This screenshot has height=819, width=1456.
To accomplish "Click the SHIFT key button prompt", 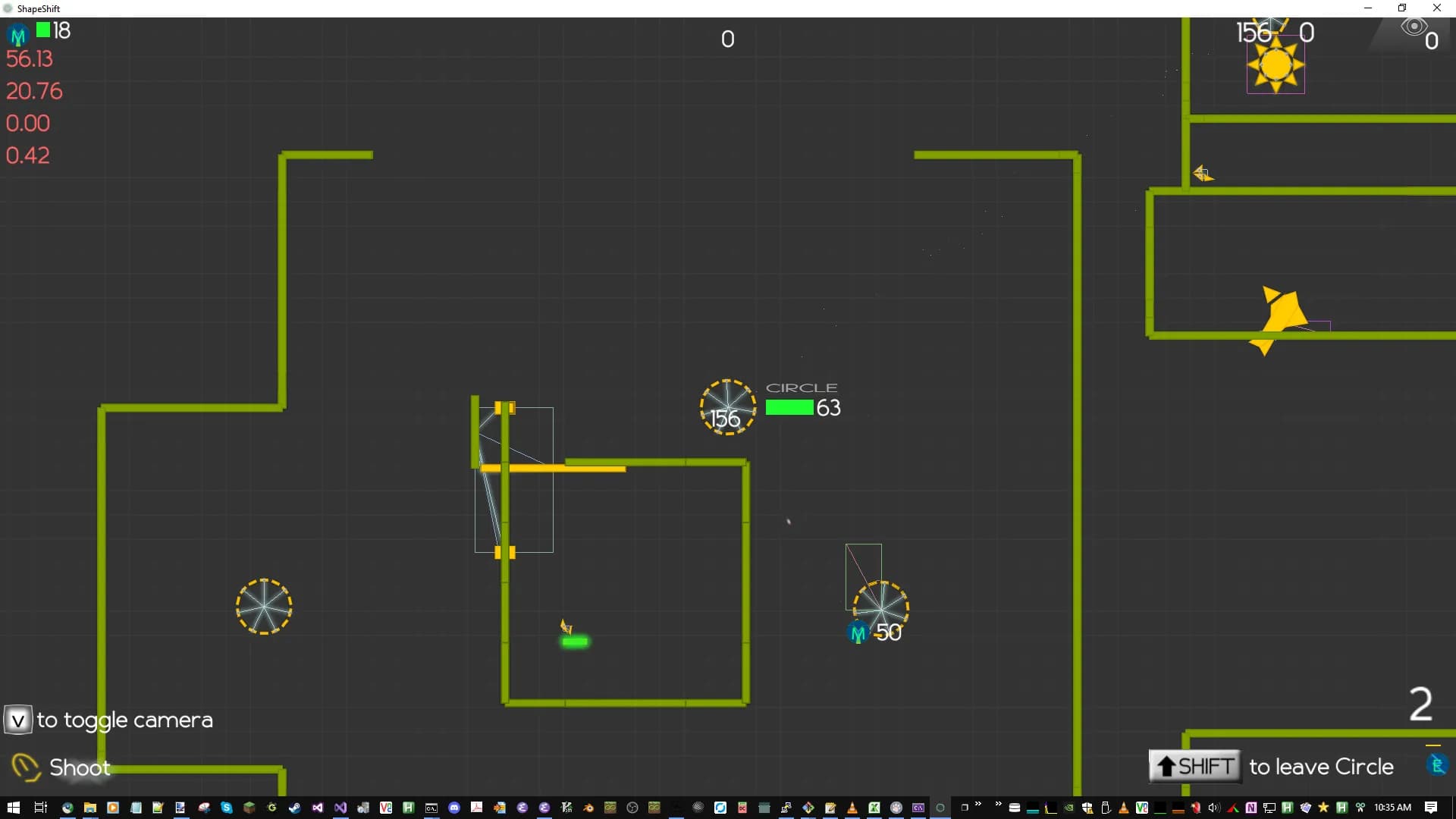I will [x=1194, y=766].
